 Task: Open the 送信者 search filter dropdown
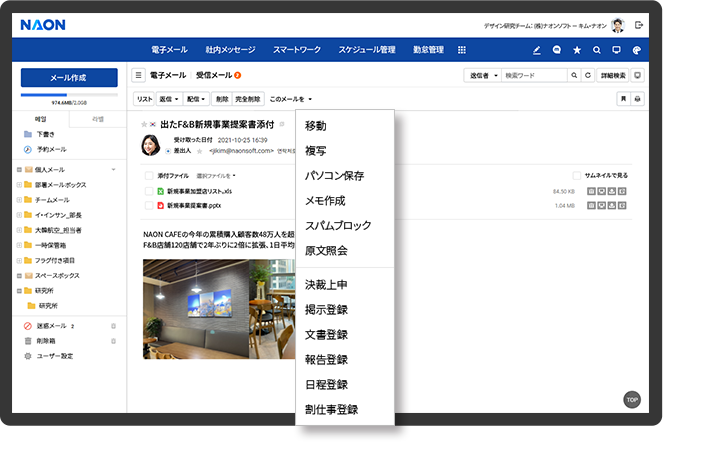pyautogui.click(x=481, y=75)
